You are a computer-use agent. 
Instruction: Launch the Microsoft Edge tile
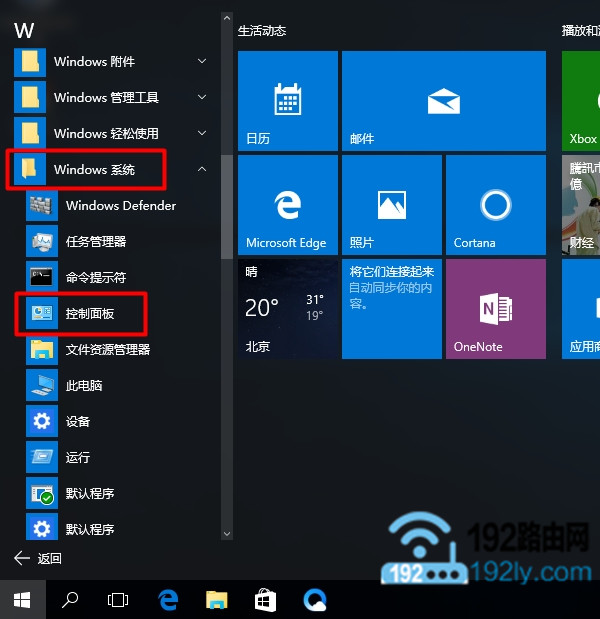click(286, 205)
